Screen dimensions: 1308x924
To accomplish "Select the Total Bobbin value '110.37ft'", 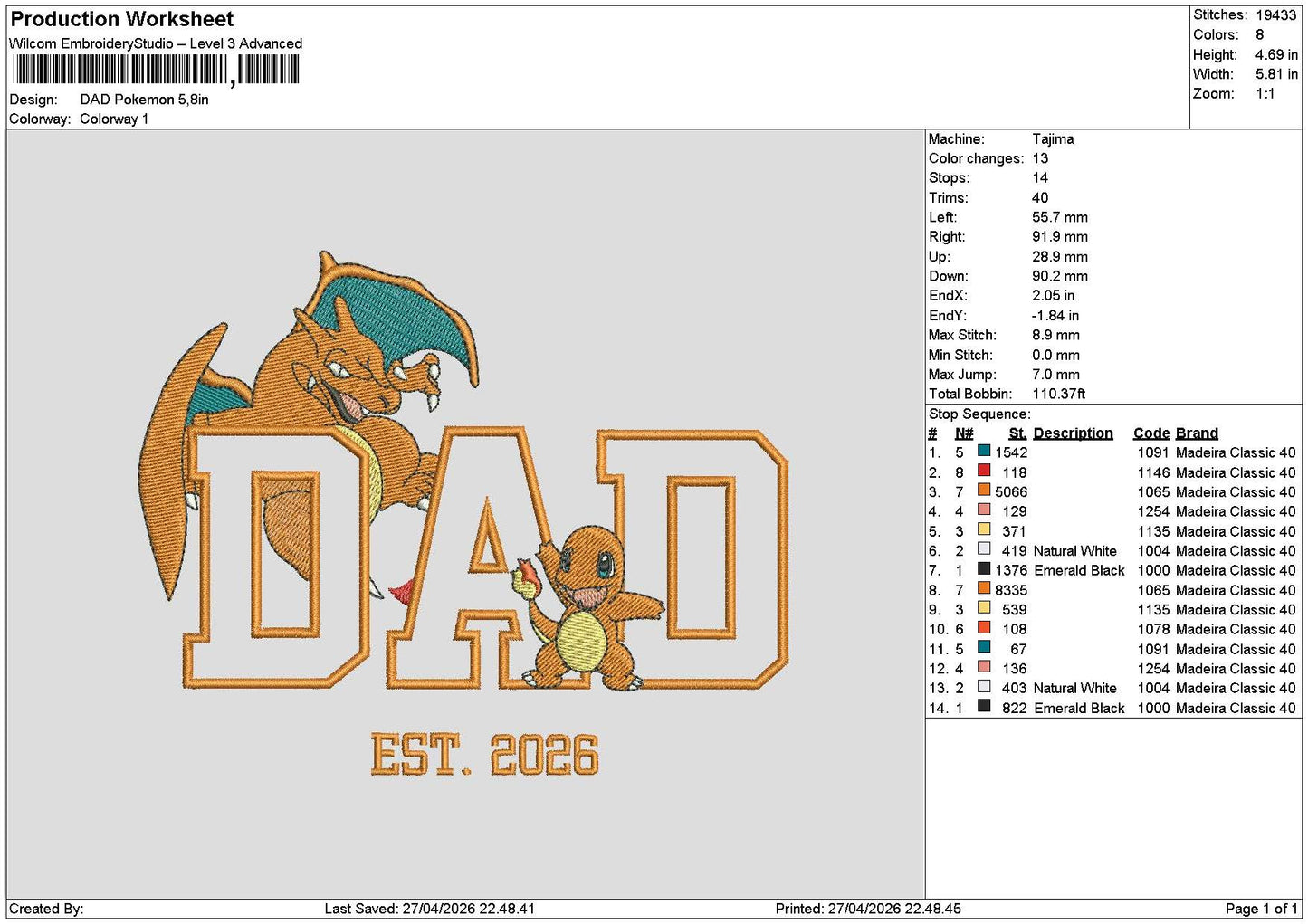I will click(x=1059, y=395).
